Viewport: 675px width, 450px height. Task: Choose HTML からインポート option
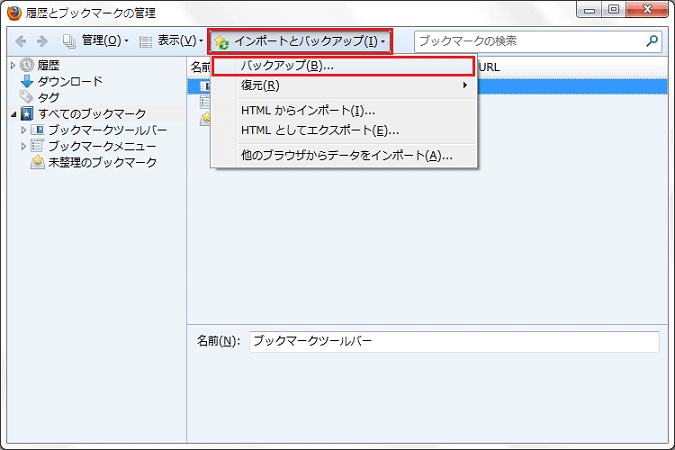pos(307,110)
